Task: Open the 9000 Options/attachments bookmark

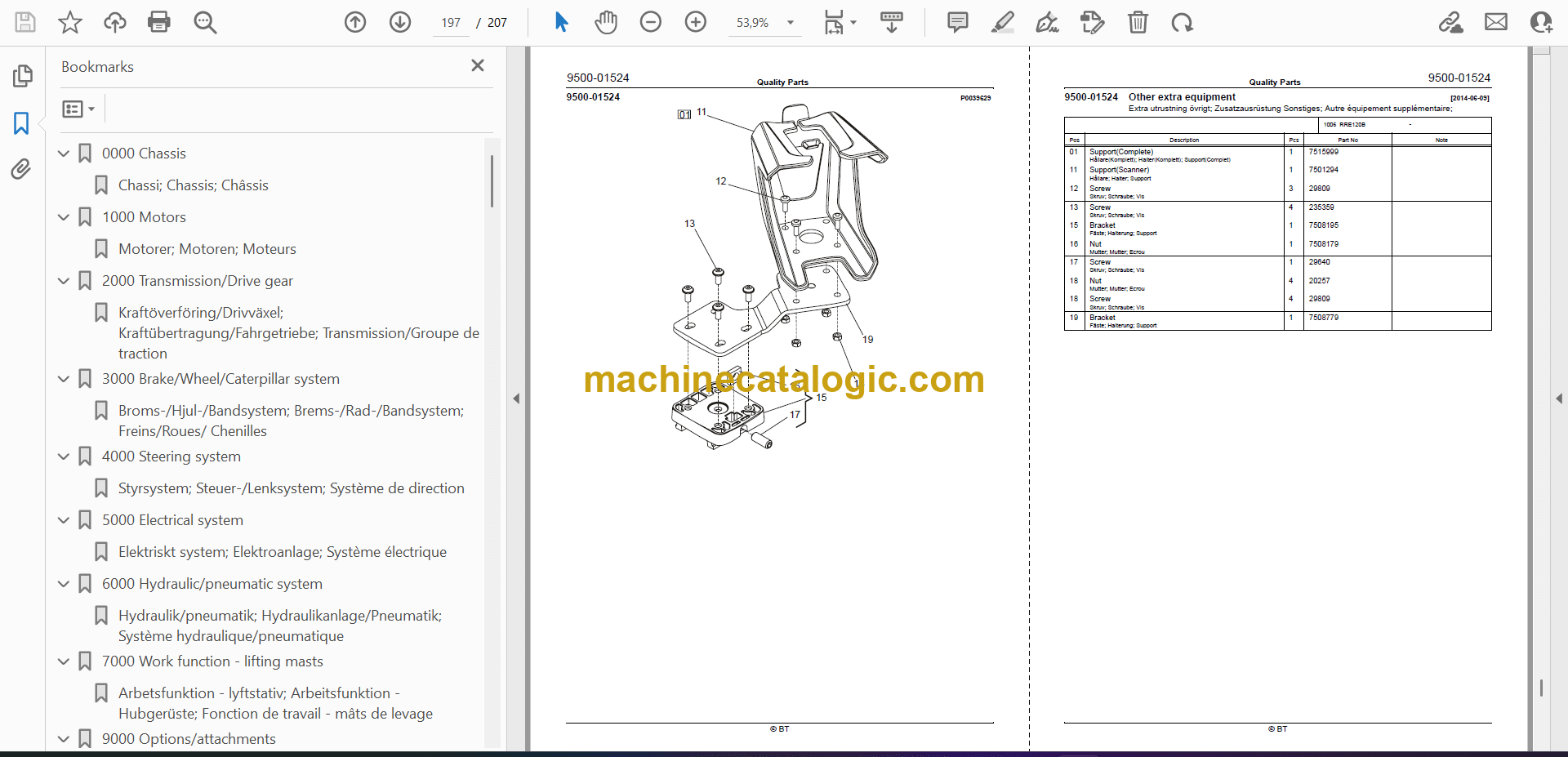Action: 189,739
